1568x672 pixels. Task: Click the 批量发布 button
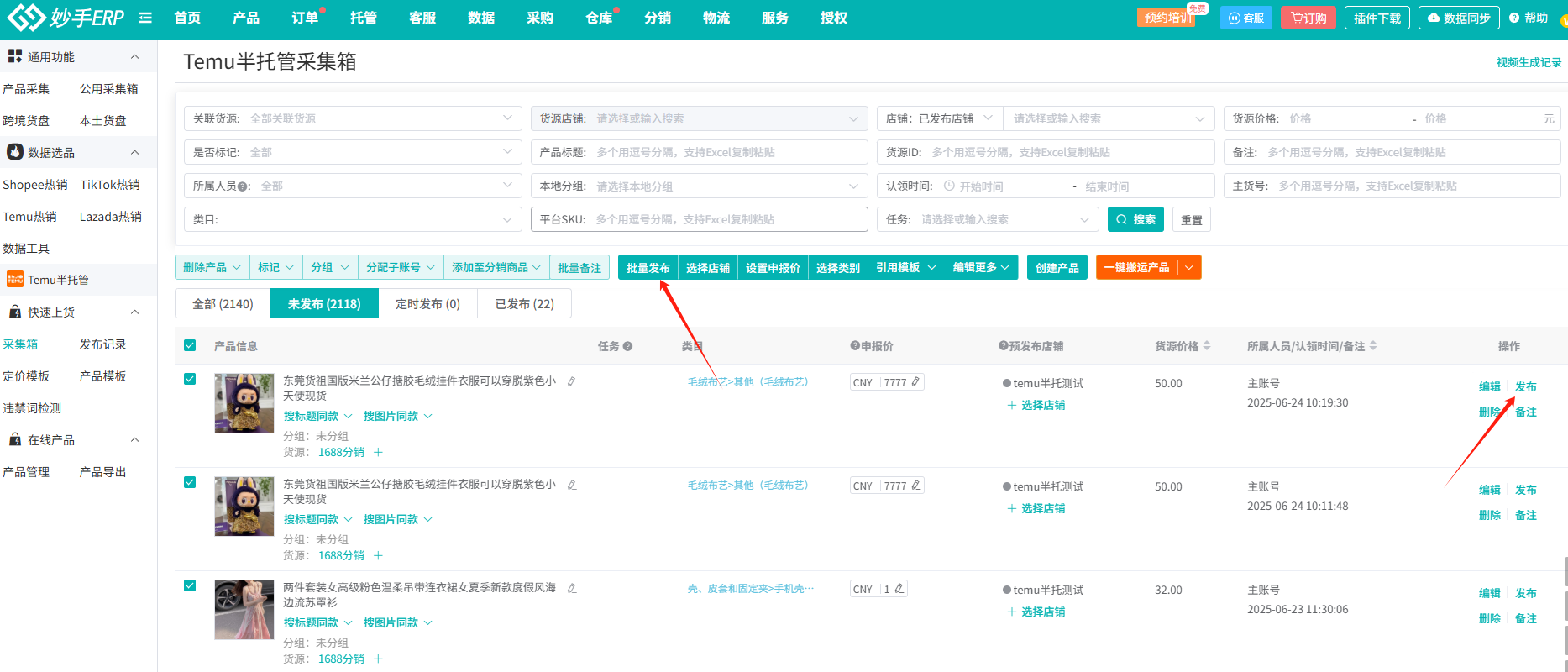tap(648, 267)
